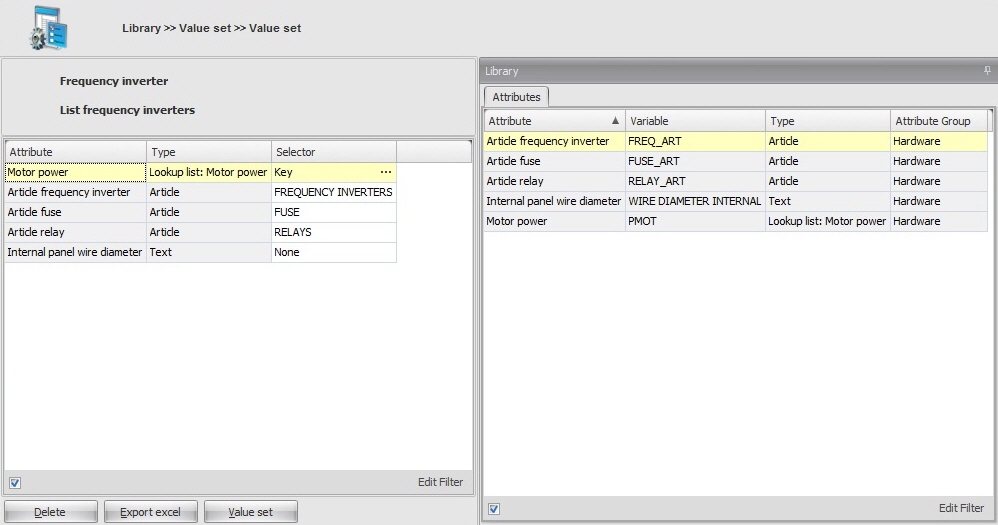Click the Selector column header
998x525 pixels.
pyautogui.click(x=333, y=152)
